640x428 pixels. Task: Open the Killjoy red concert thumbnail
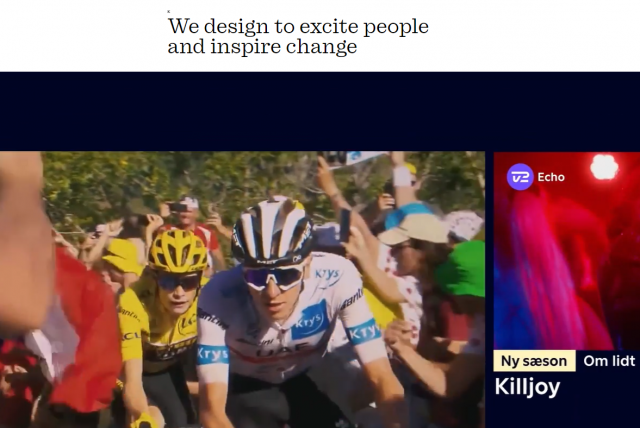pos(567,251)
